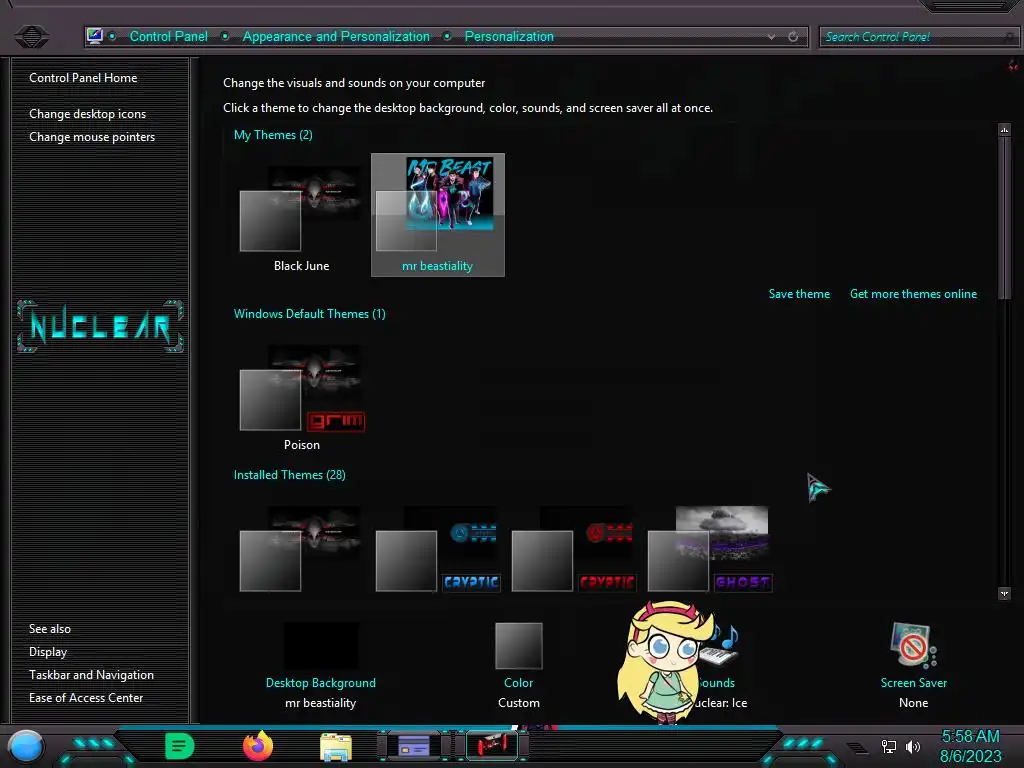Apply the blue Cryptic installed theme
Image resolution: width=1024 pixels, height=768 pixels.
tap(438, 549)
